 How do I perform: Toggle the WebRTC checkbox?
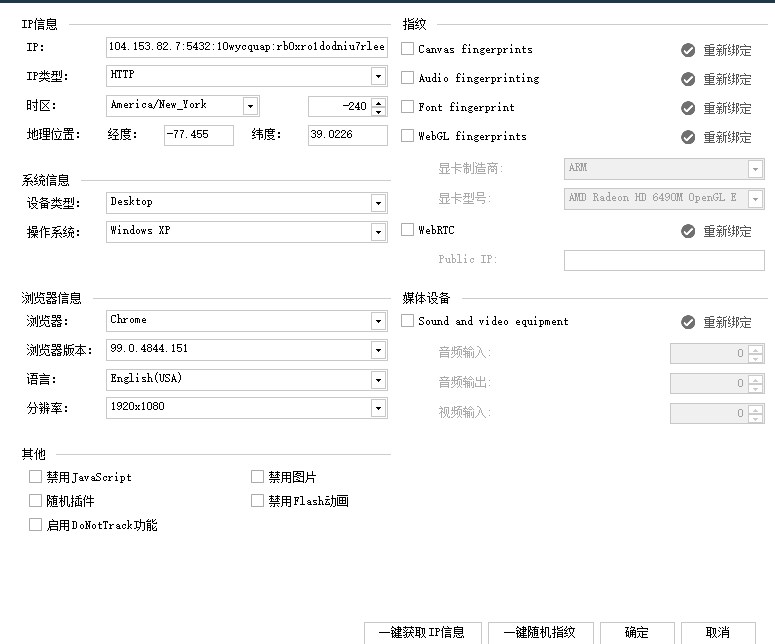[407, 229]
